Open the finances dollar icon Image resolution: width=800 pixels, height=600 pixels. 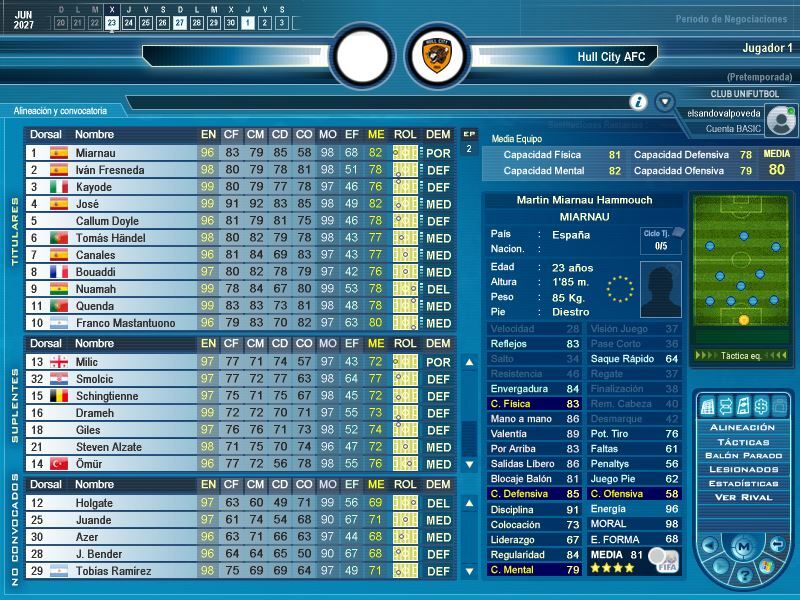[759, 406]
